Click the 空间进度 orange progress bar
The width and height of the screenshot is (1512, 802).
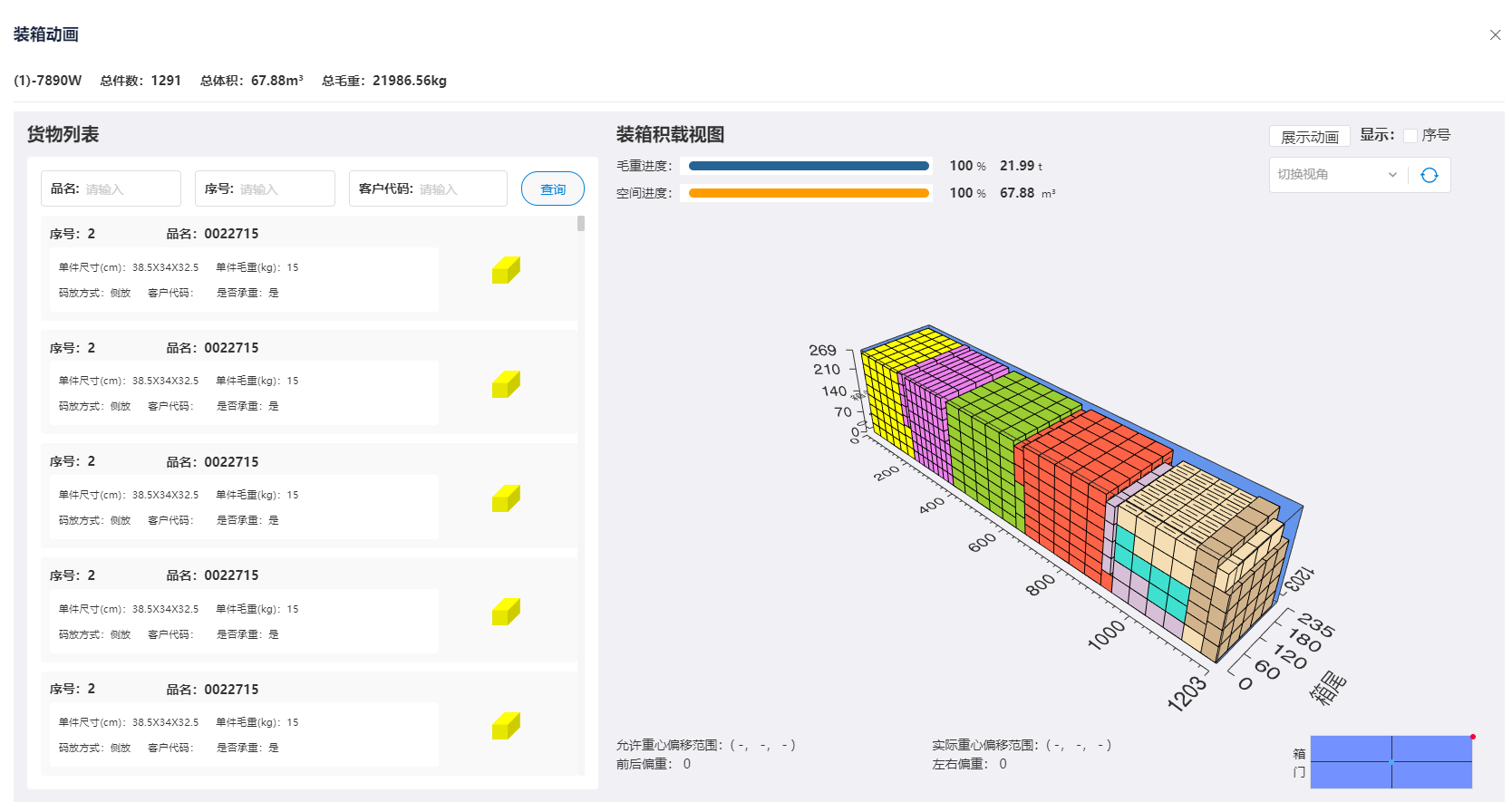pos(809,193)
